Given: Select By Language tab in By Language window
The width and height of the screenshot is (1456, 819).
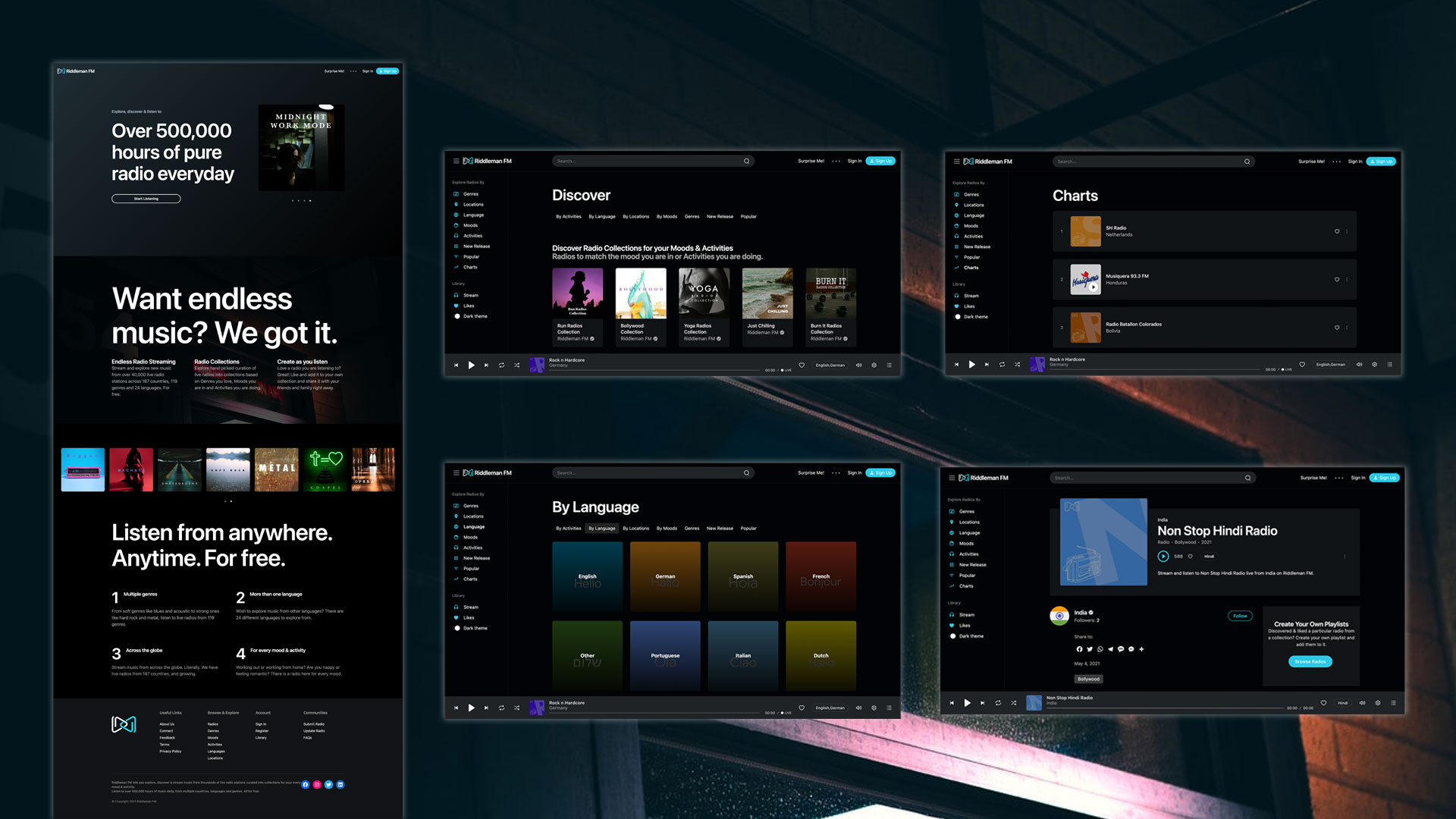Looking at the screenshot, I should pyautogui.click(x=602, y=529).
